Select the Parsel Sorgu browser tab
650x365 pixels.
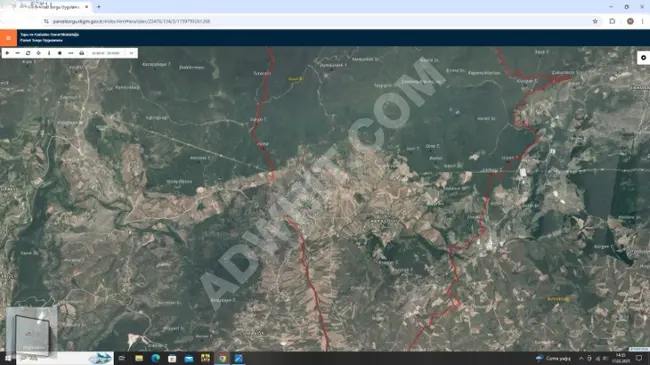[x=49, y=7]
